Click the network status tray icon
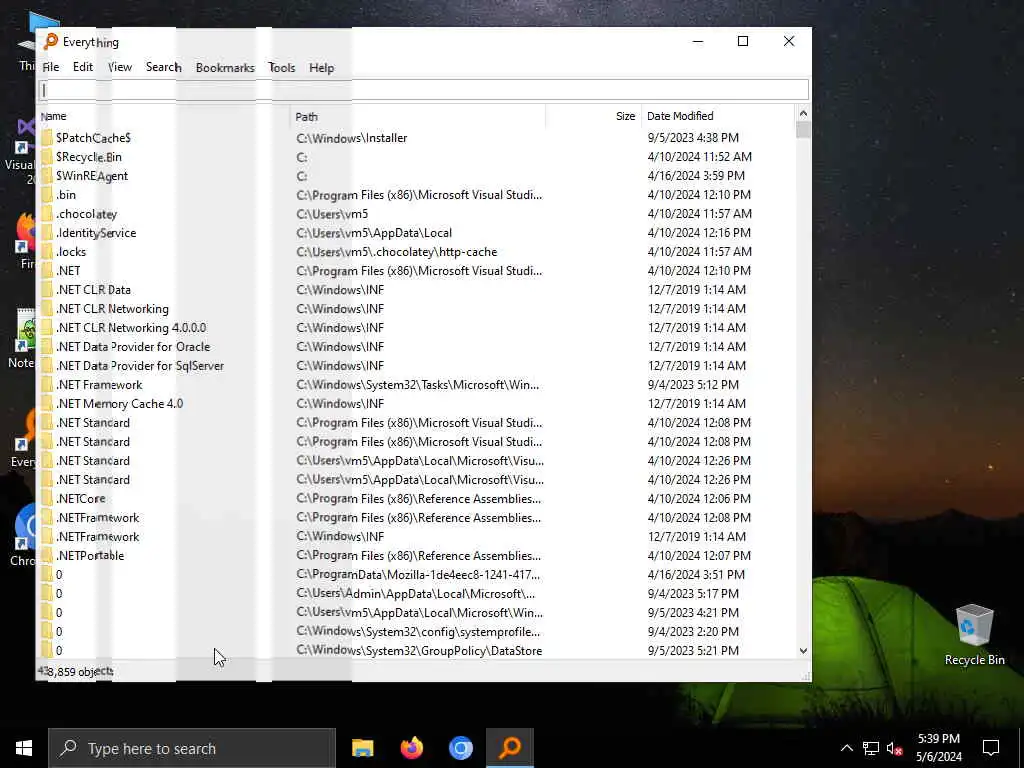The image size is (1024, 768). tap(871, 748)
